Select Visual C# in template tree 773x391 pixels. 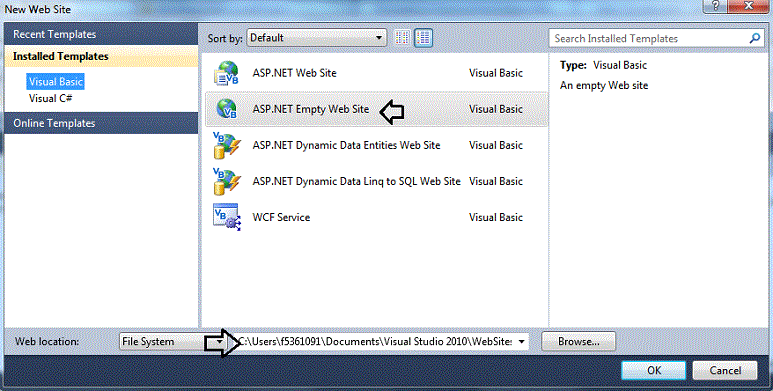[50, 99]
